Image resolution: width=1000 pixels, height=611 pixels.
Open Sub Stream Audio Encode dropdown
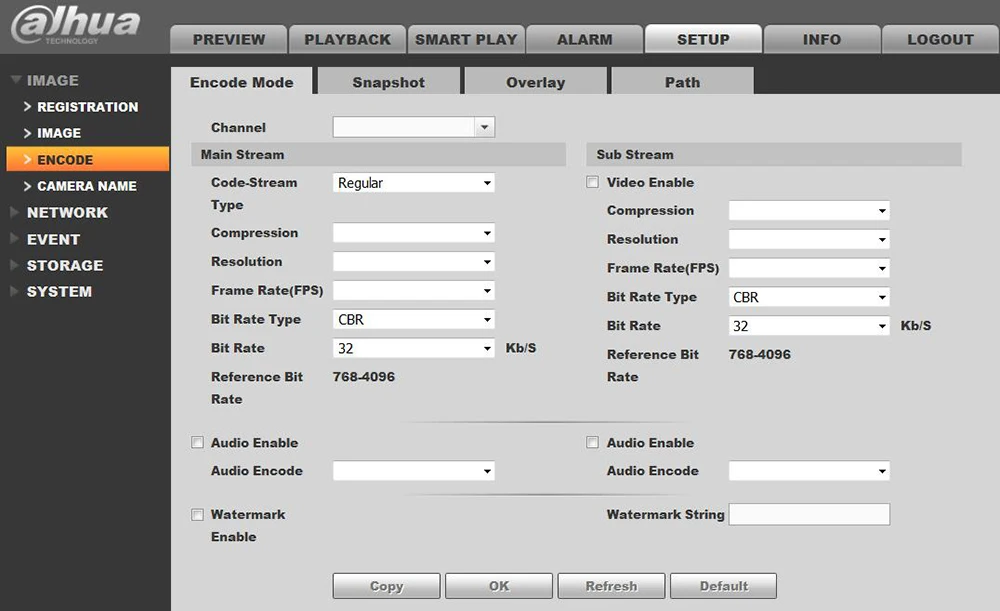click(x=809, y=471)
